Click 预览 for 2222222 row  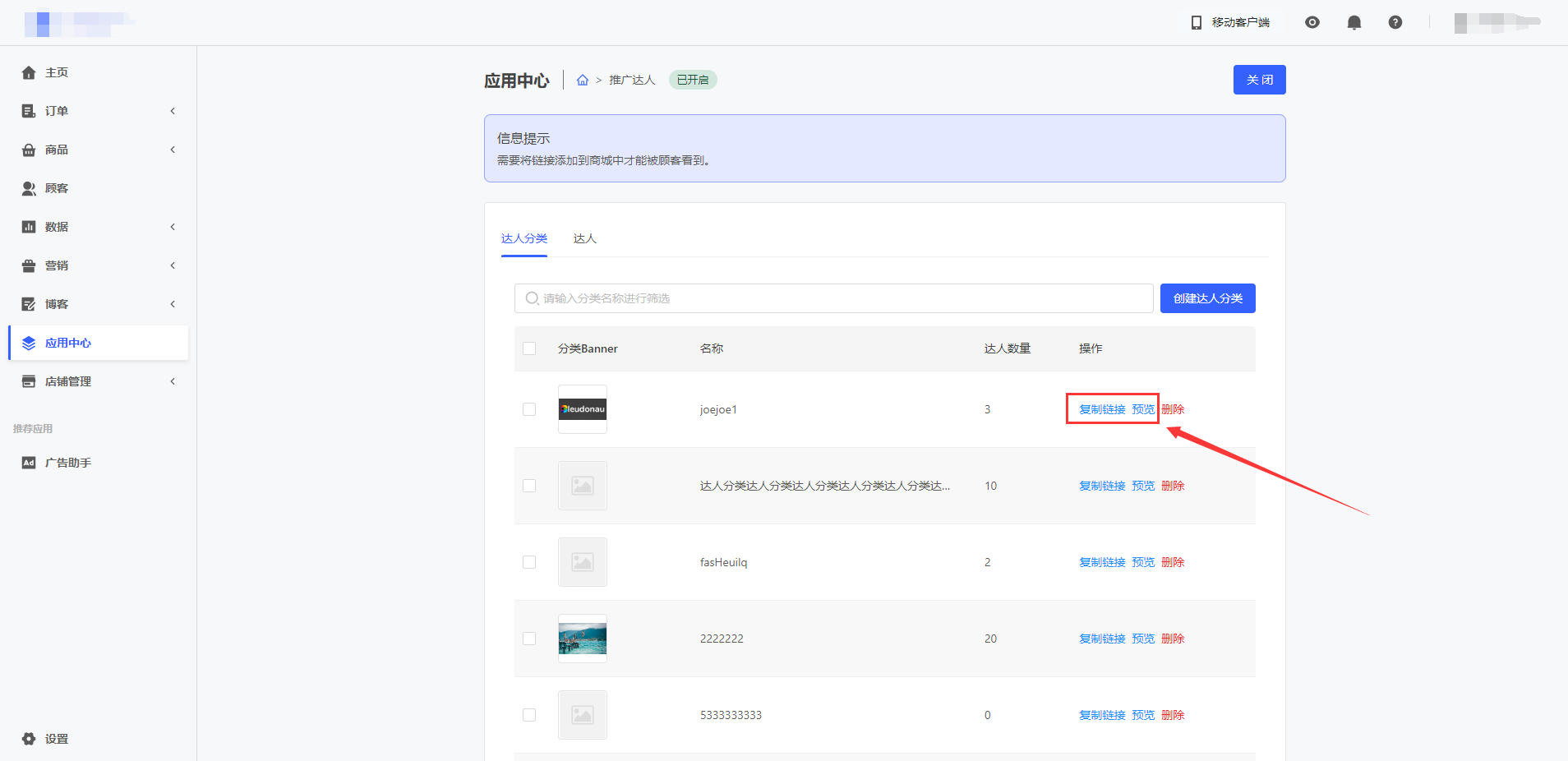1143,639
